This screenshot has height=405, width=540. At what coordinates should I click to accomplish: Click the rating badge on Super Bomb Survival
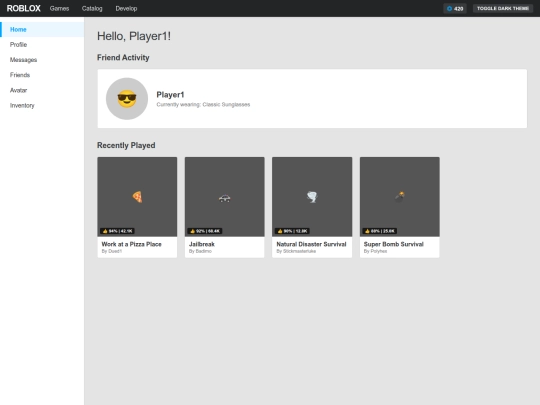click(x=380, y=231)
